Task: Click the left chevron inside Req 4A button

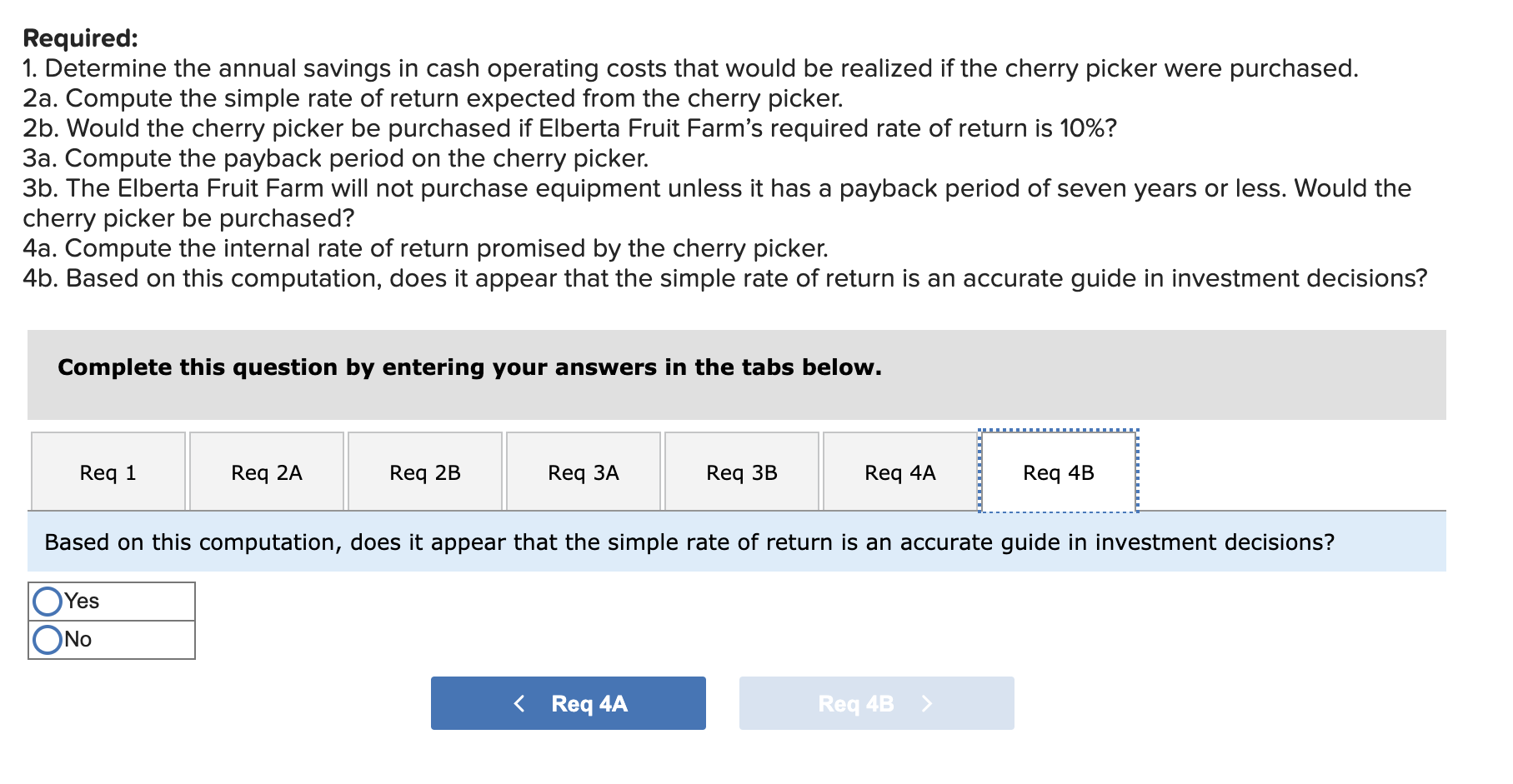Action: (x=519, y=702)
